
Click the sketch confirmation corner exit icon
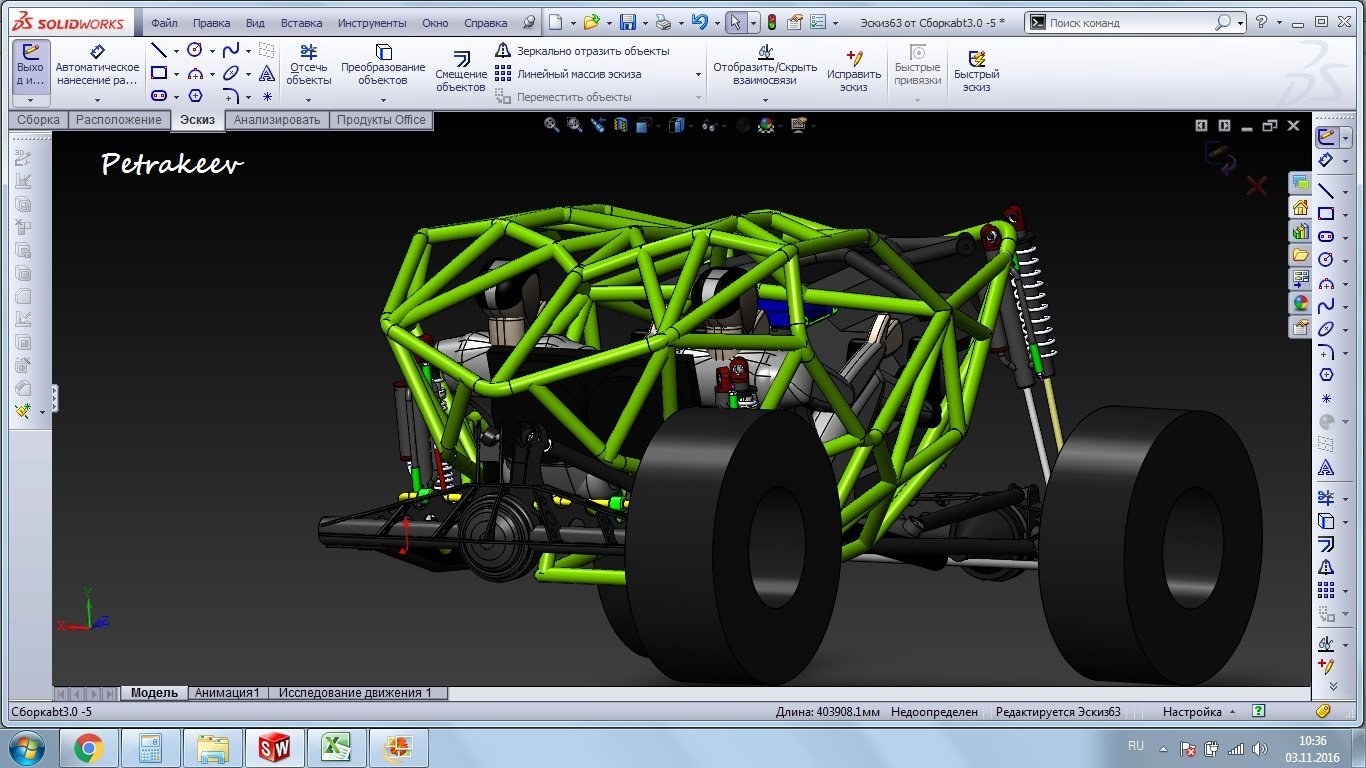click(x=1220, y=157)
